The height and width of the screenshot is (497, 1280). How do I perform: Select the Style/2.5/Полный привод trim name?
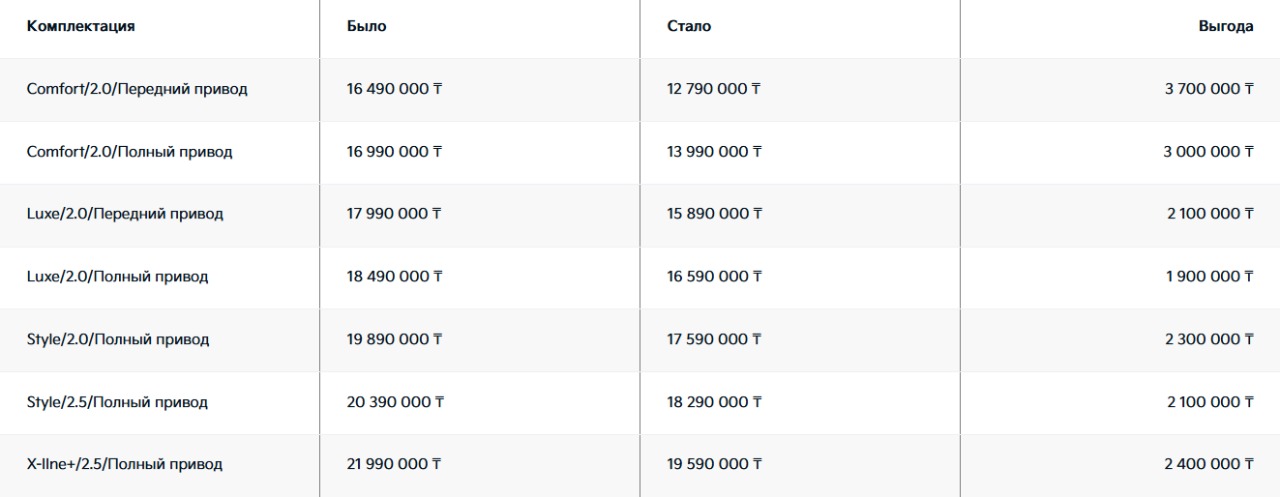[x=117, y=402]
